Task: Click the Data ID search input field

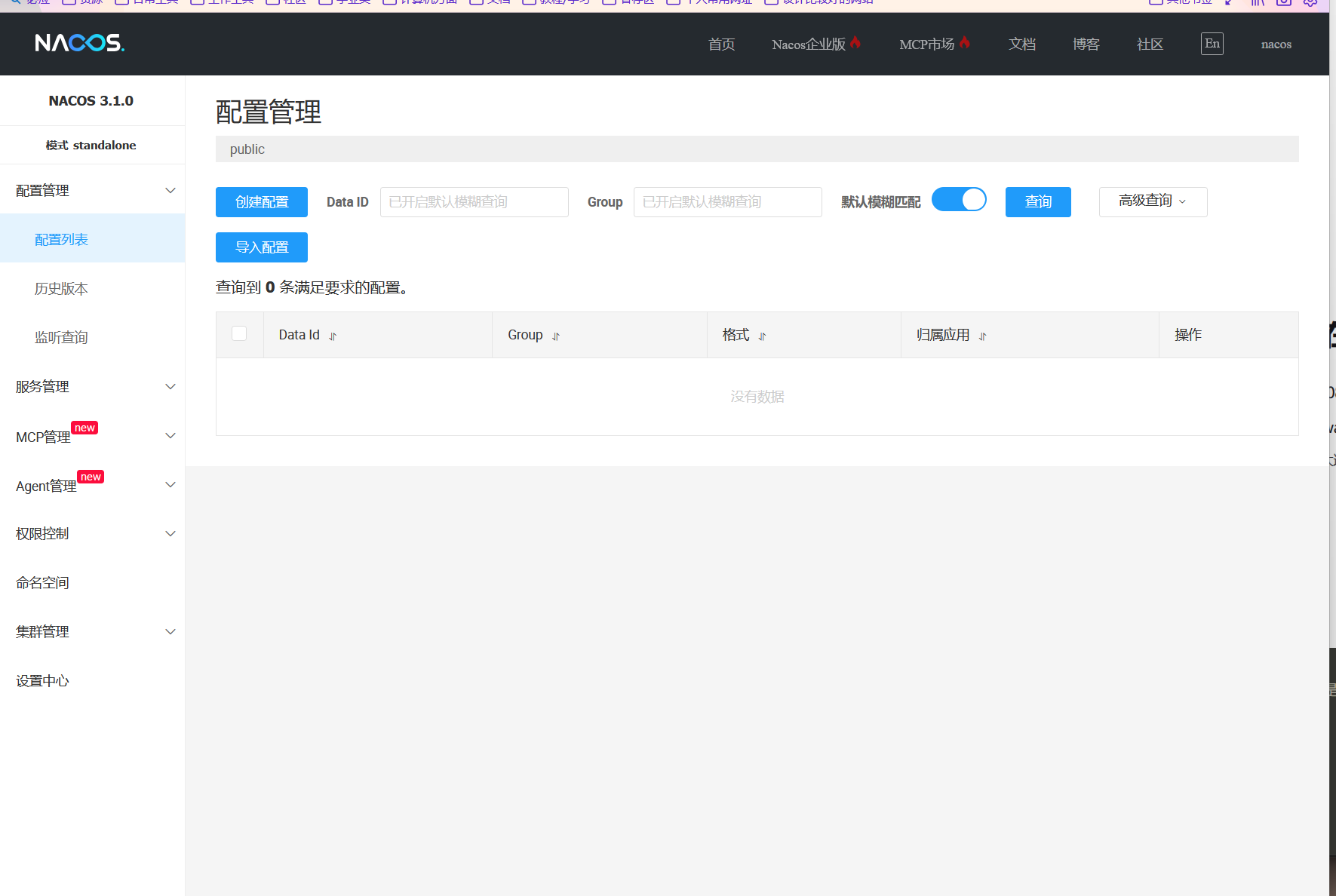Action: tap(474, 202)
